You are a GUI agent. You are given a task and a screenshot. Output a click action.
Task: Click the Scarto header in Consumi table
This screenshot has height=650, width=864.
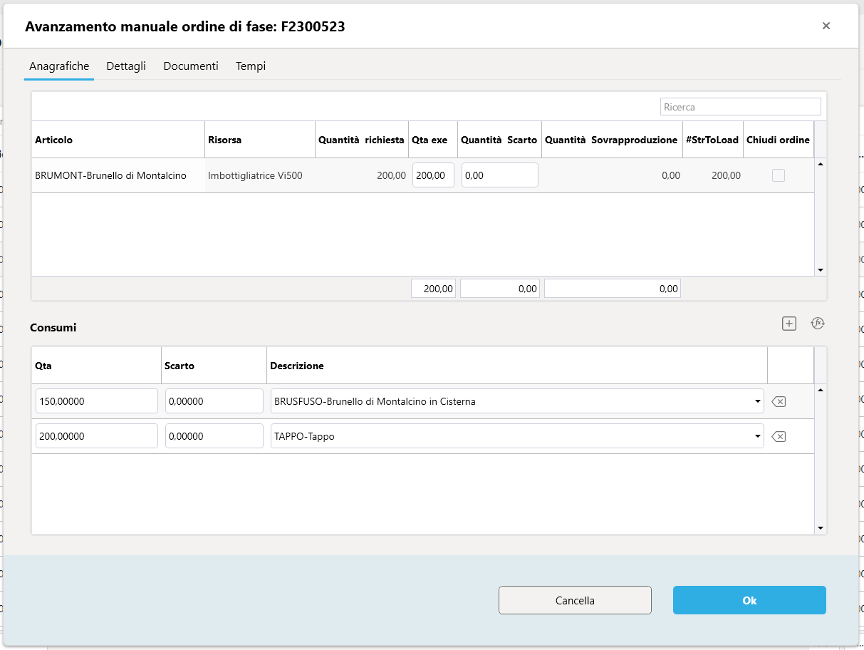[x=214, y=366]
